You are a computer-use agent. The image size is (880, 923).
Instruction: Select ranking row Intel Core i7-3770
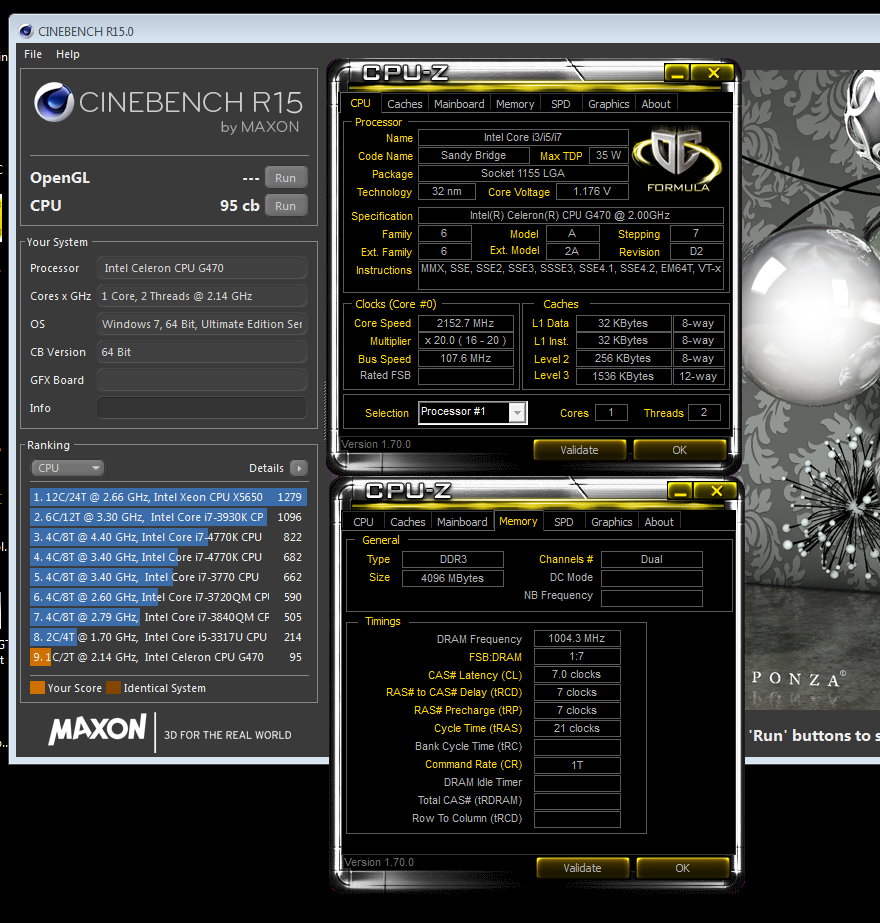pos(168,577)
